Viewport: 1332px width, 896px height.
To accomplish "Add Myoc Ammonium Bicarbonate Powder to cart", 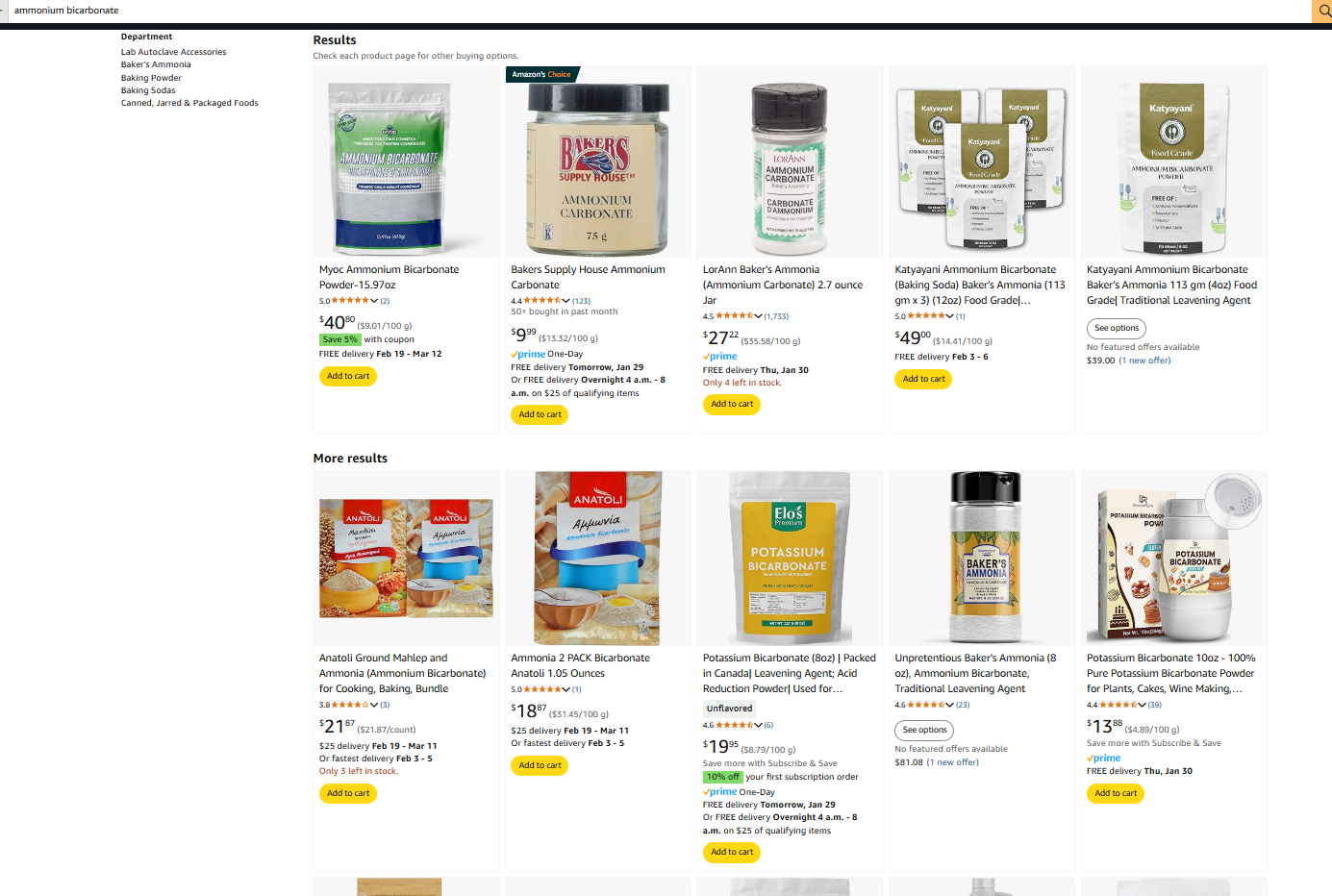I will (348, 376).
